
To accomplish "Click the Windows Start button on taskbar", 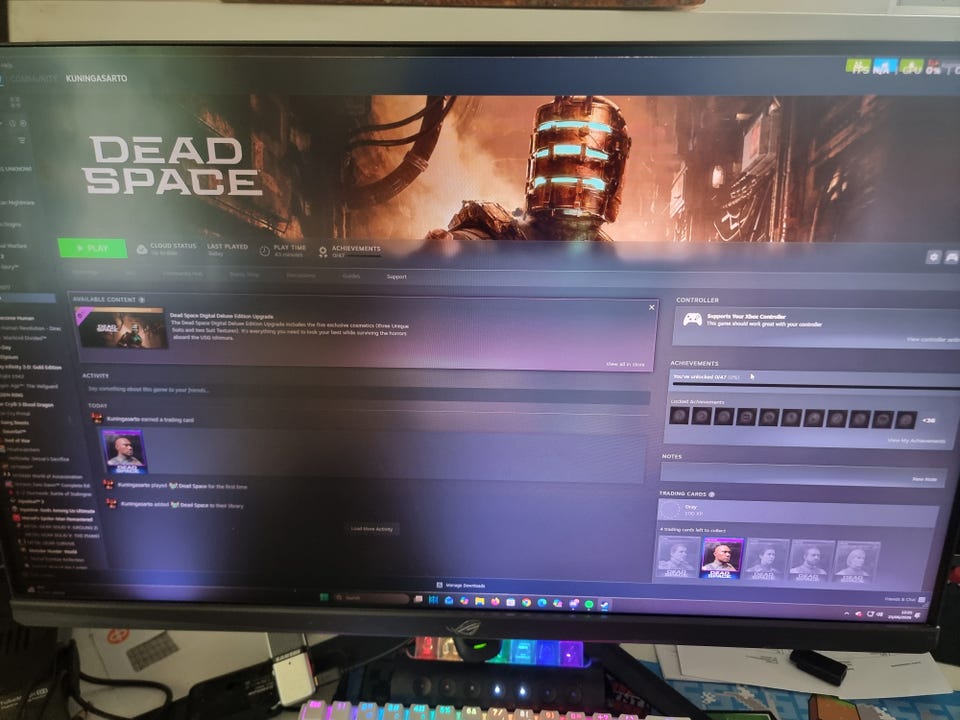I will click(323, 597).
